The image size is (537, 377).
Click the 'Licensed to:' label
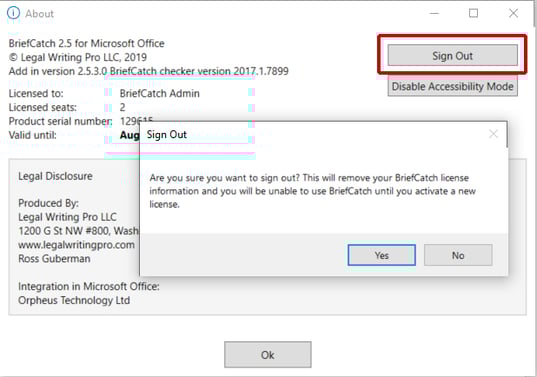point(36,93)
